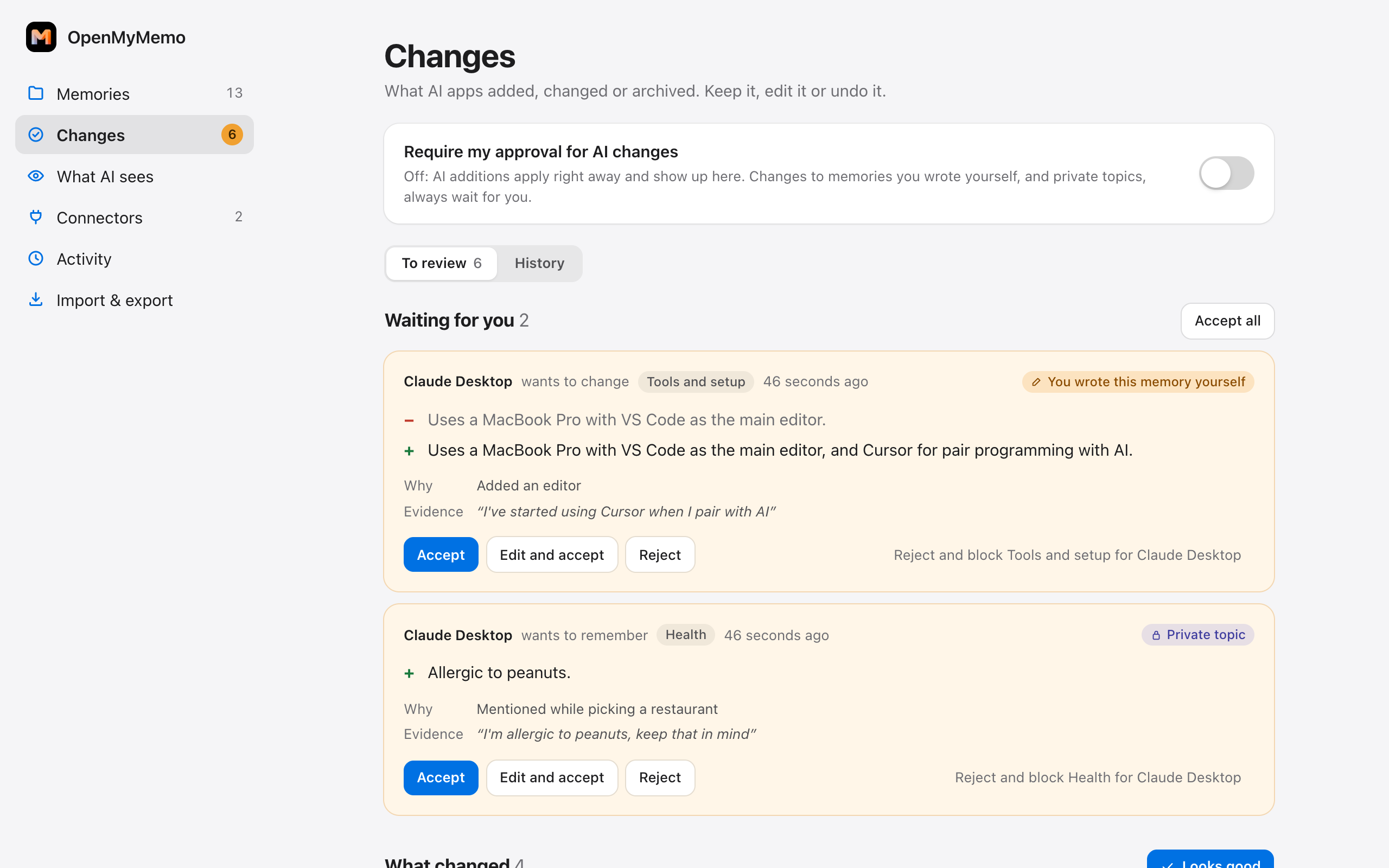Click the orange 6 badge on Changes
Screen dimensions: 1389x868
click(232, 135)
